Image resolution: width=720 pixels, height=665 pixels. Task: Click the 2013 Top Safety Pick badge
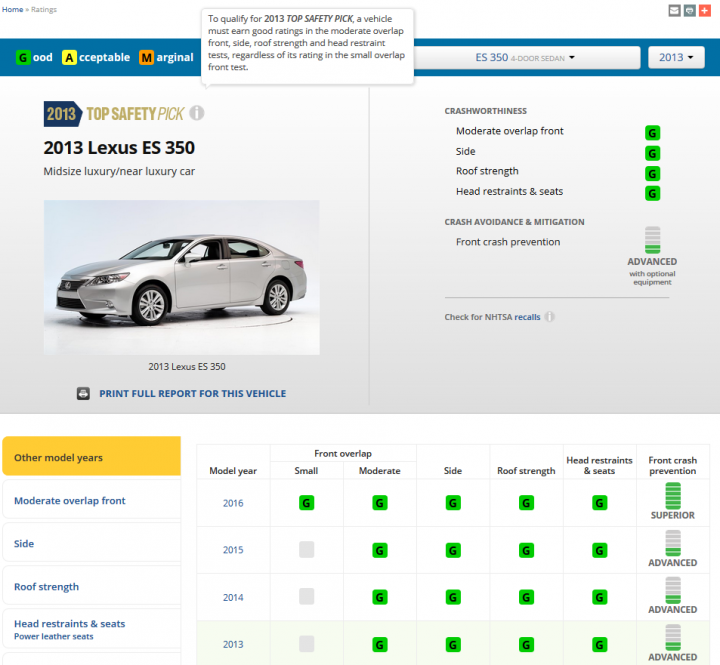[114, 113]
